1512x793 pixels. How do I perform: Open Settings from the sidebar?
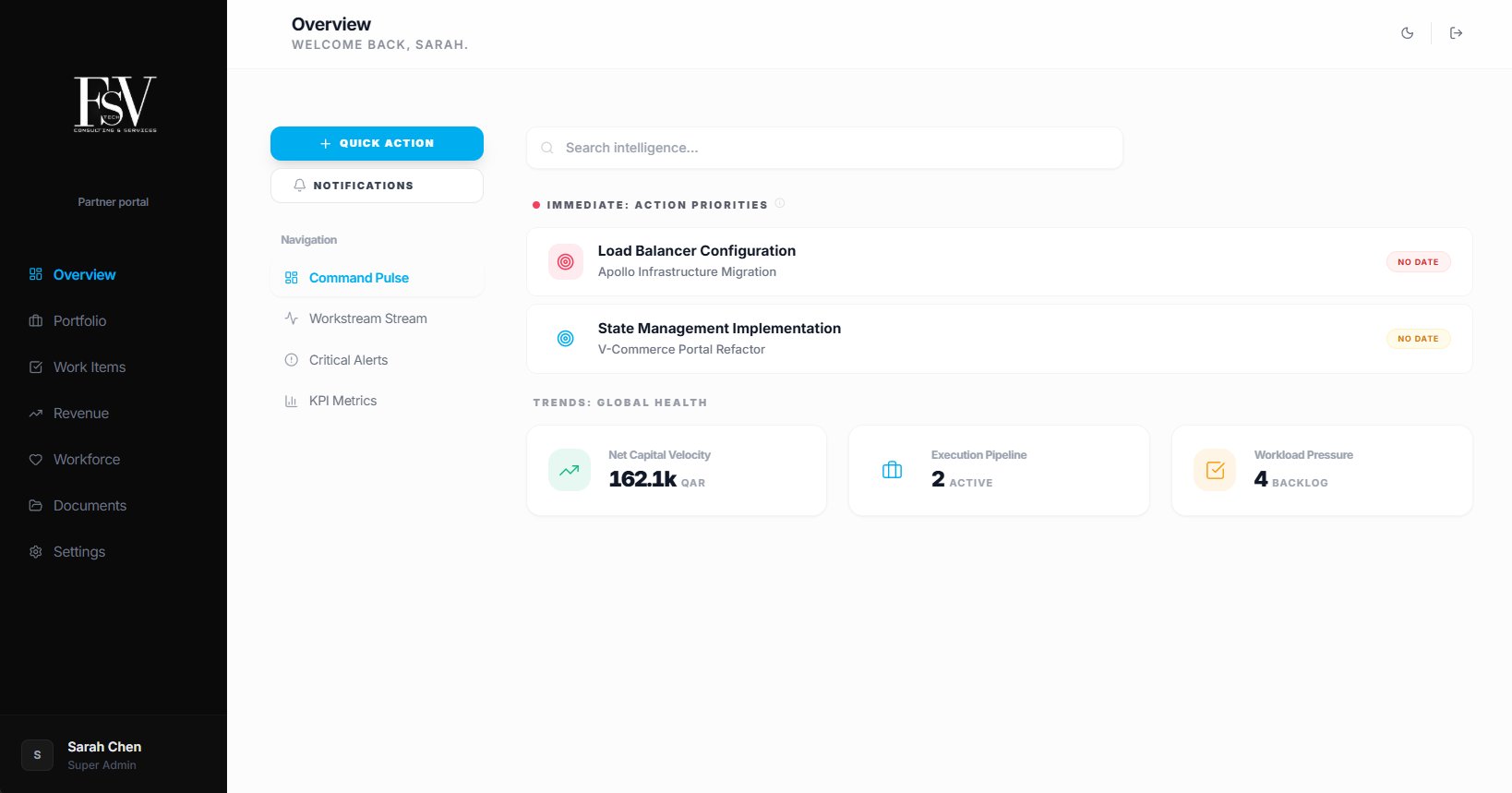114,551
